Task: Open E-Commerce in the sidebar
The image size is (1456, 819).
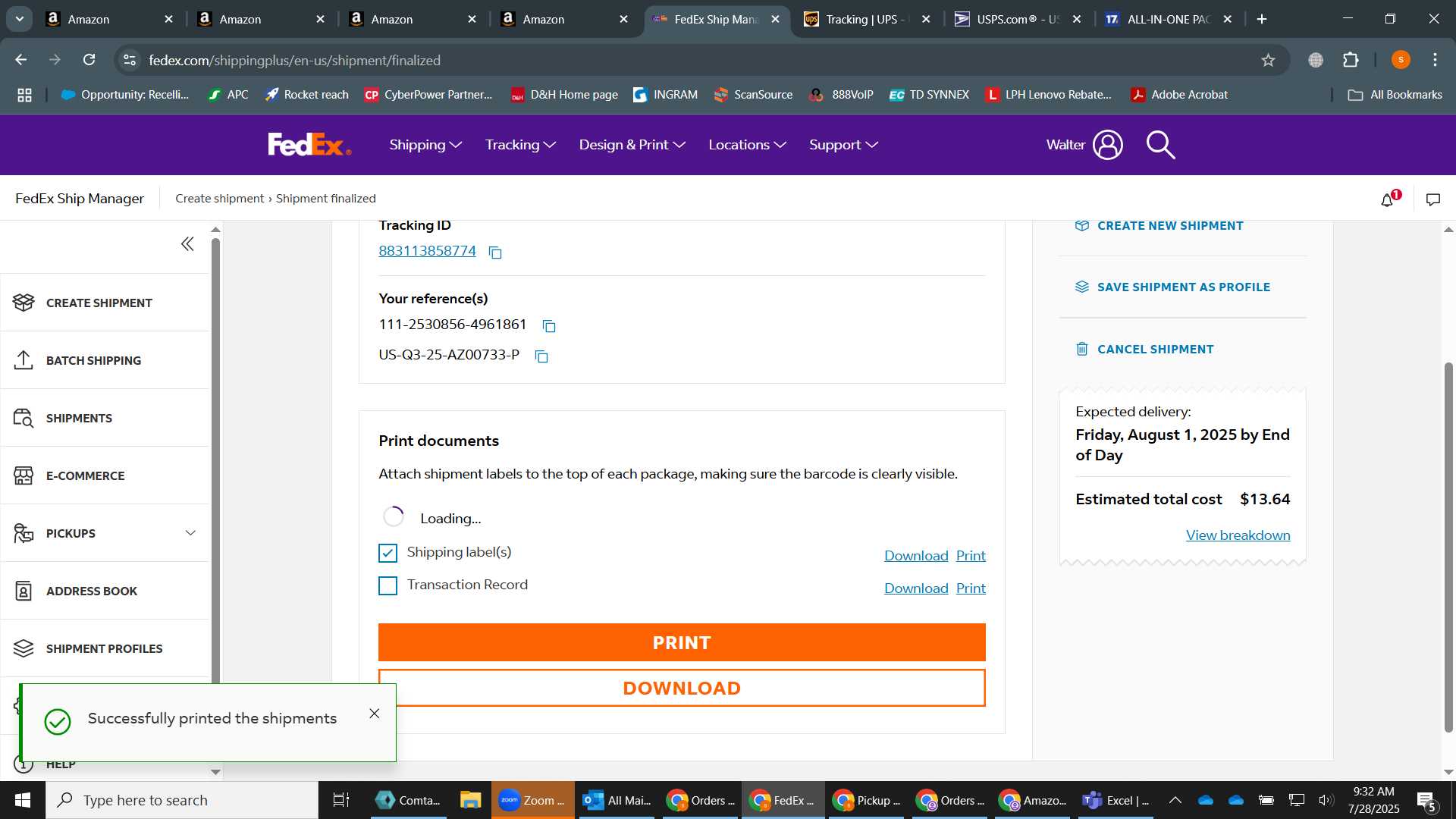Action: click(x=105, y=475)
